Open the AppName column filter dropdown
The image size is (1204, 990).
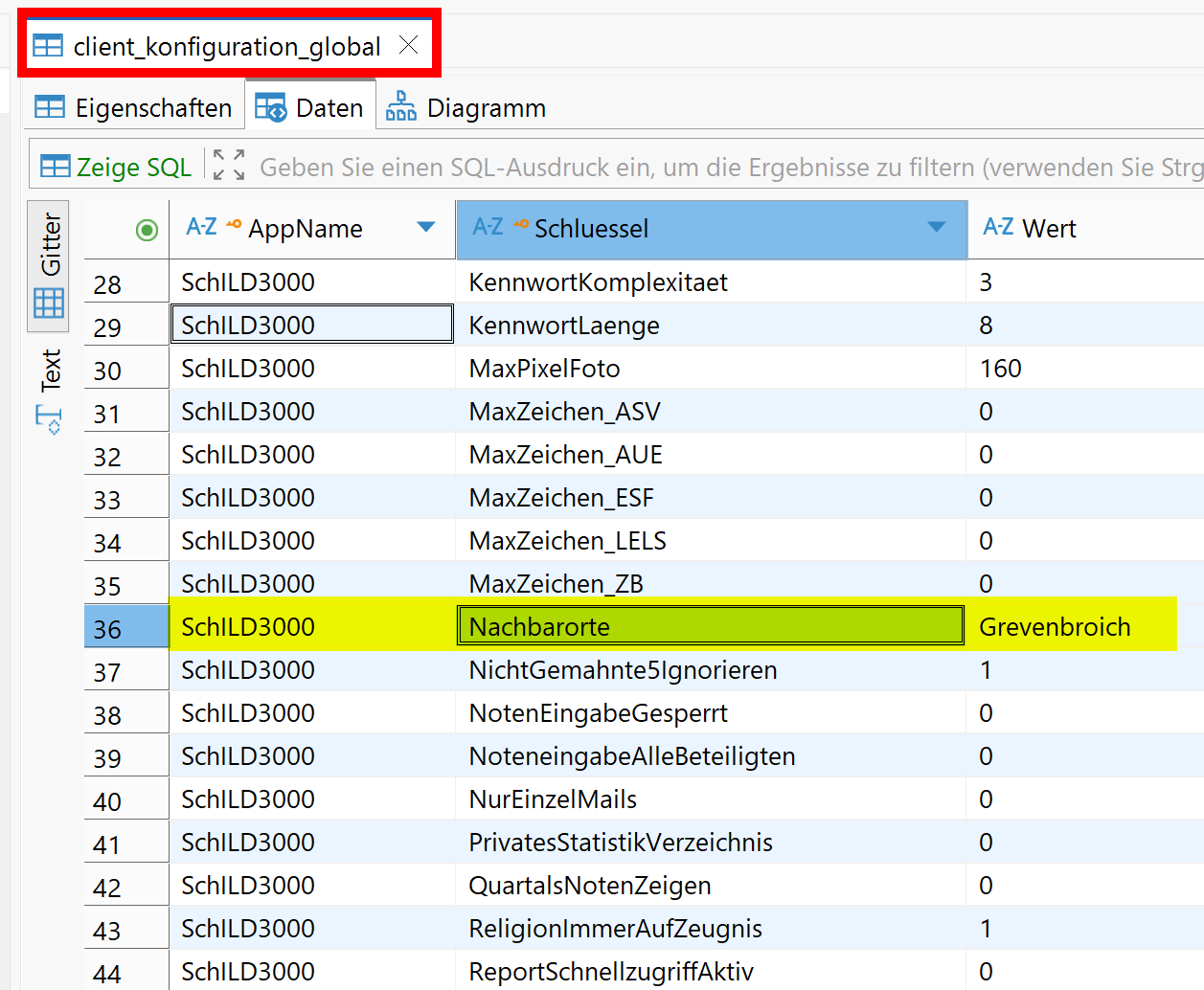pyautogui.click(x=425, y=228)
